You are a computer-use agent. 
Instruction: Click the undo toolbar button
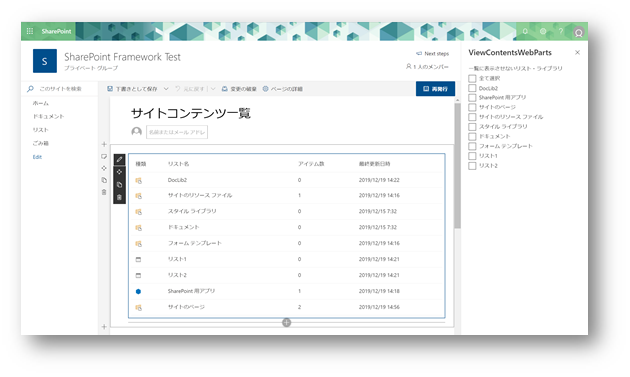pos(190,89)
